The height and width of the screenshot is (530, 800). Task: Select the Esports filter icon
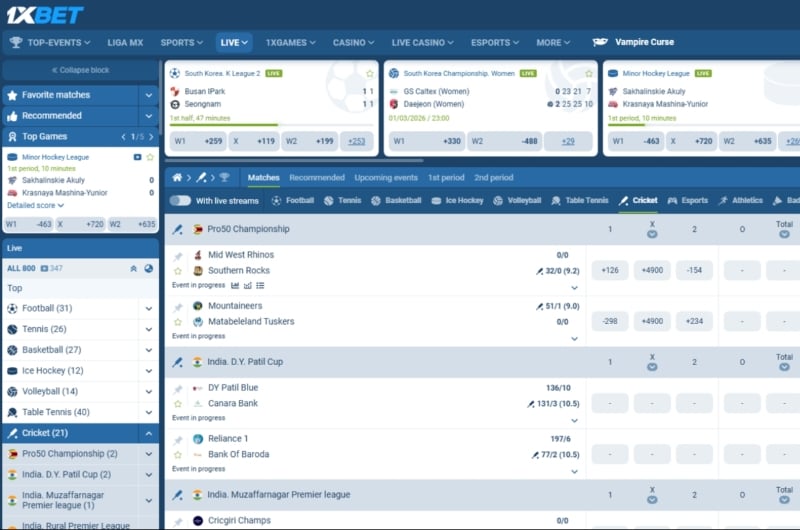pyautogui.click(x=672, y=200)
